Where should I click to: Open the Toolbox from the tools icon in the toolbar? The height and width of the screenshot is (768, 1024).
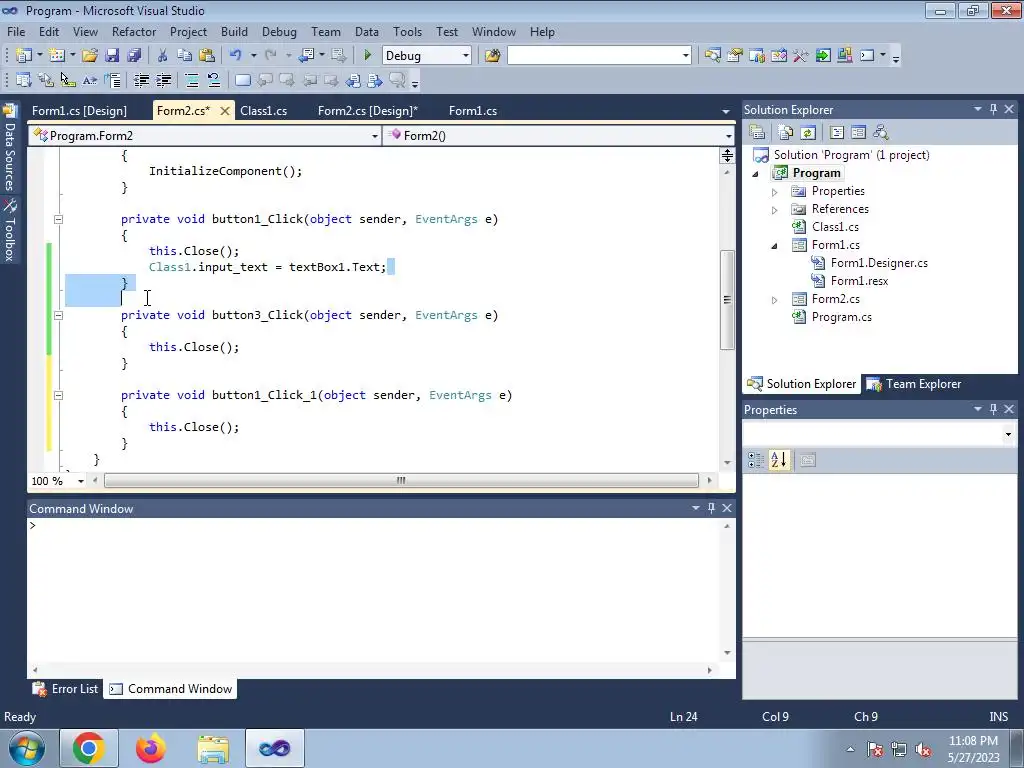pos(801,56)
